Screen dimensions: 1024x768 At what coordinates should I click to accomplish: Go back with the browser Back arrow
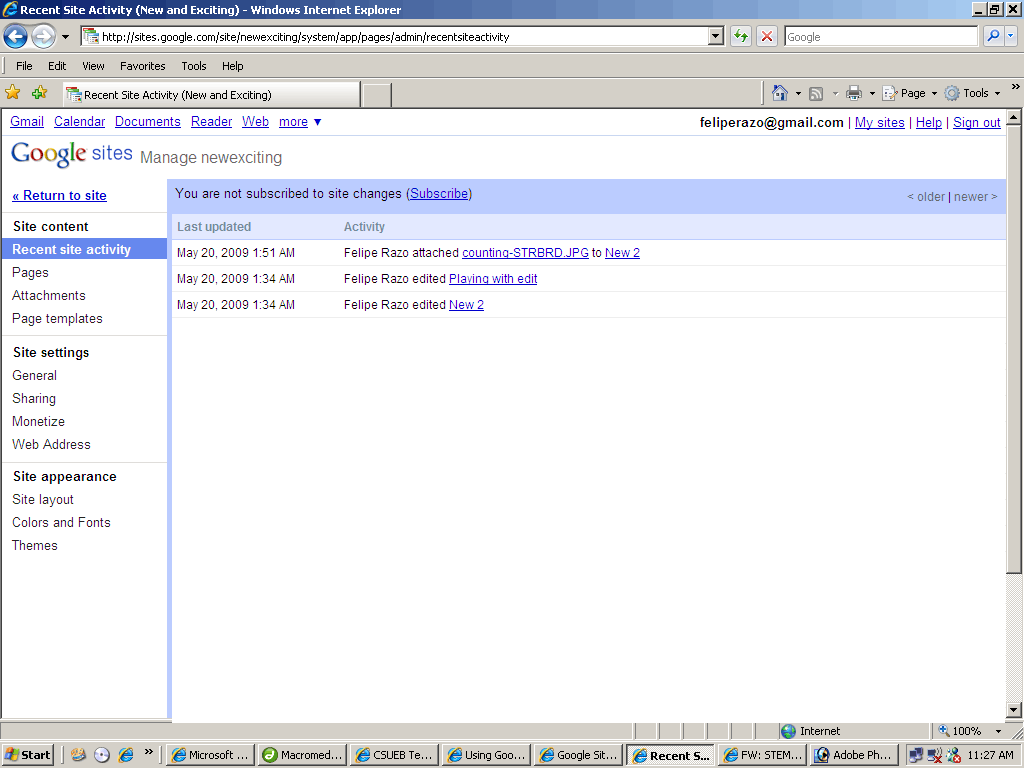16,37
